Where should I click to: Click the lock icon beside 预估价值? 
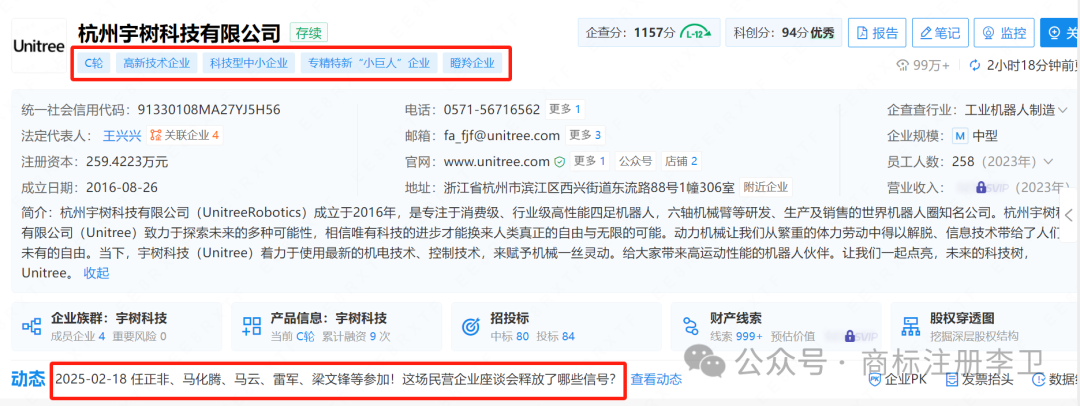point(849,336)
